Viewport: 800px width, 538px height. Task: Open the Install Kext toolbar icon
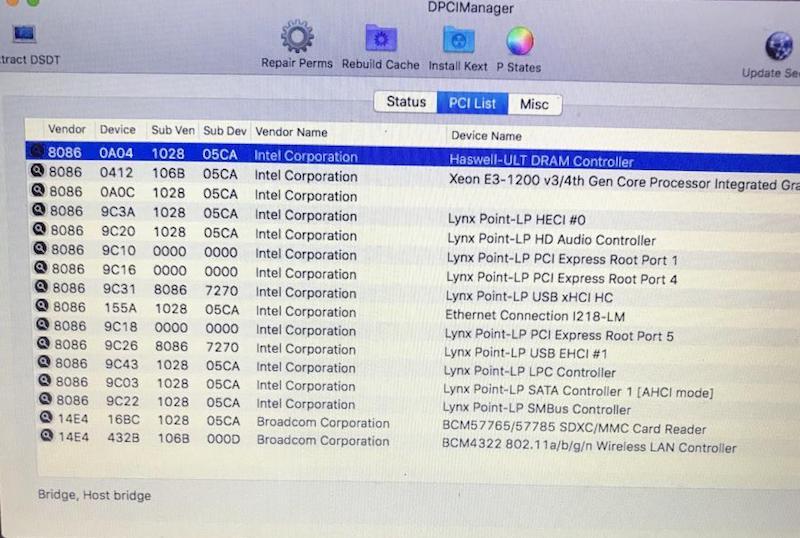point(458,39)
